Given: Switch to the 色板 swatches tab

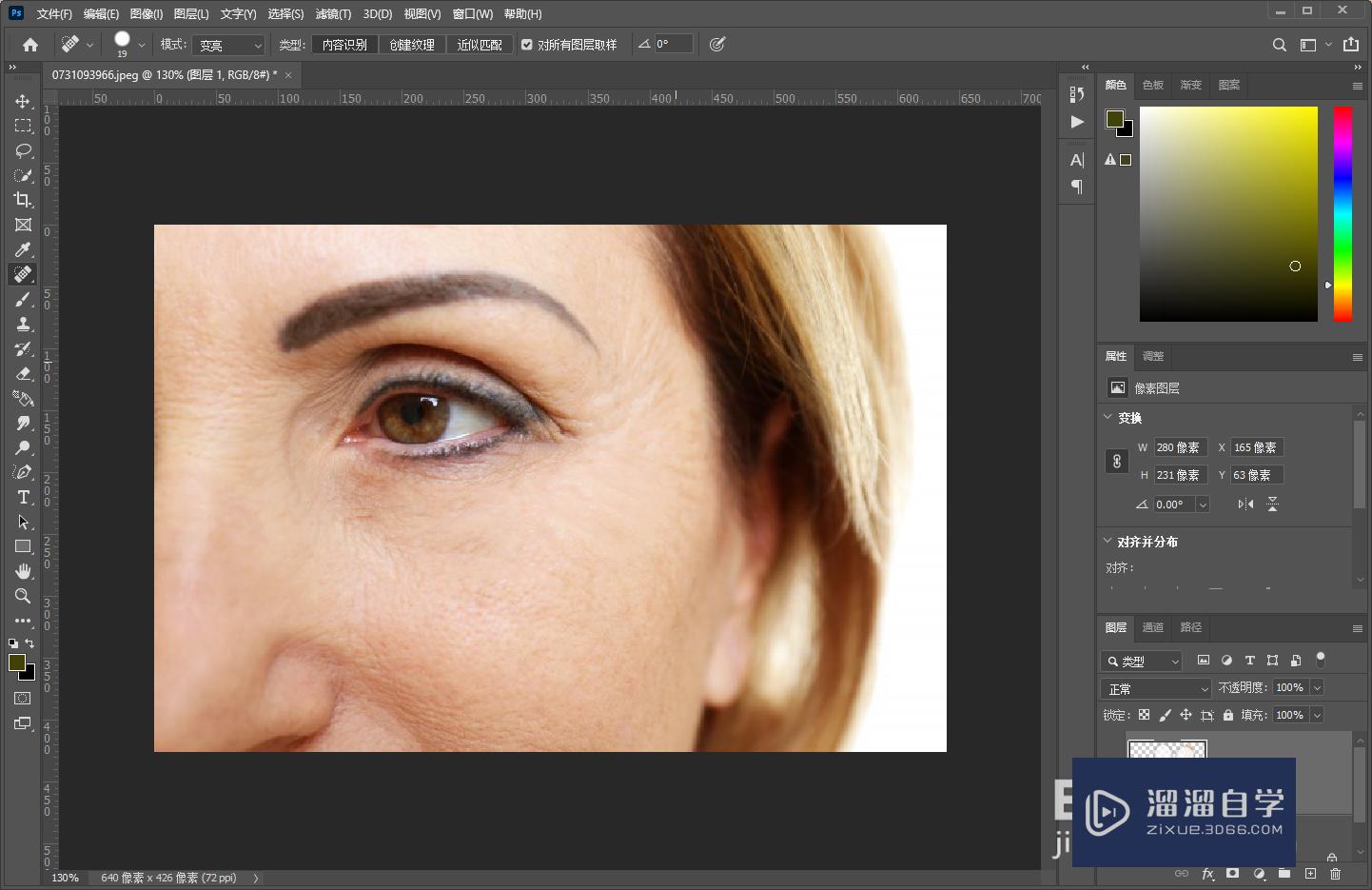Looking at the screenshot, I should (x=1153, y=85).
